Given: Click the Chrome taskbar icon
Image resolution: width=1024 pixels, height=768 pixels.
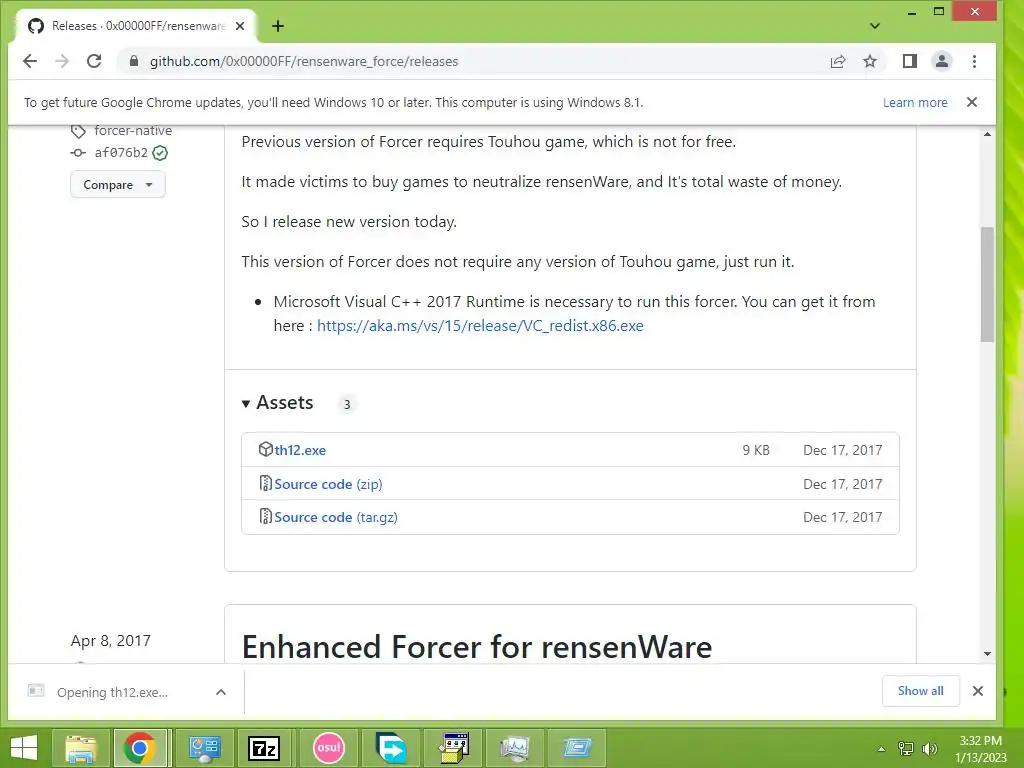Looking at the screenshot, I should pyautogui.click(x=140, y=748).
